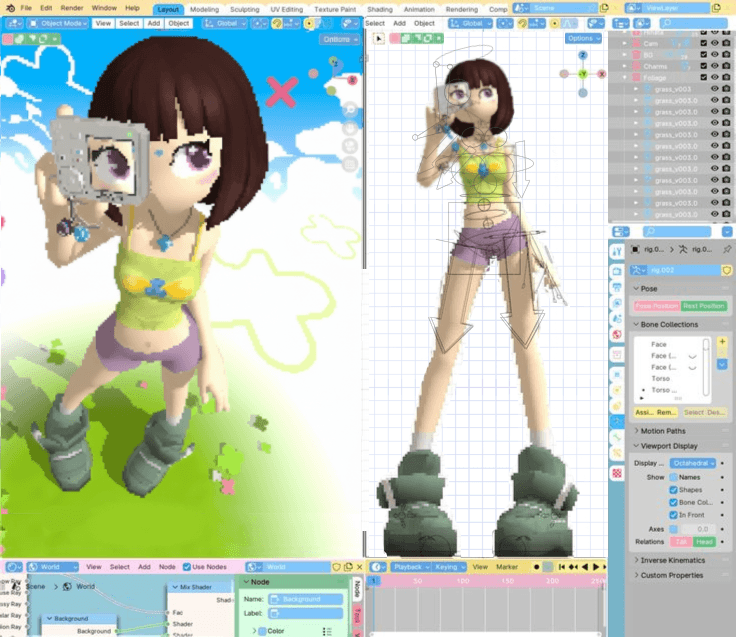Screen dimensions: 736x638
Task: Disable the In Front checkbox
Action: [x=674, y=515]
